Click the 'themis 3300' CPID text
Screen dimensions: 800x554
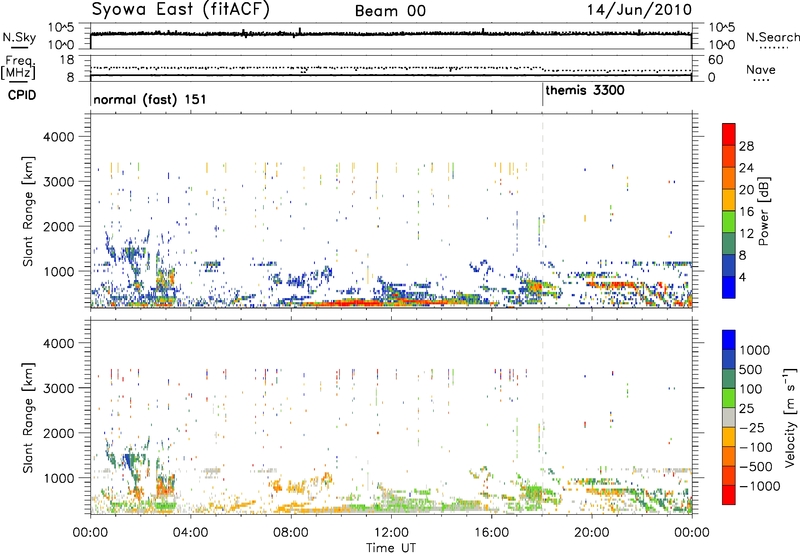[x=585, y=90]
